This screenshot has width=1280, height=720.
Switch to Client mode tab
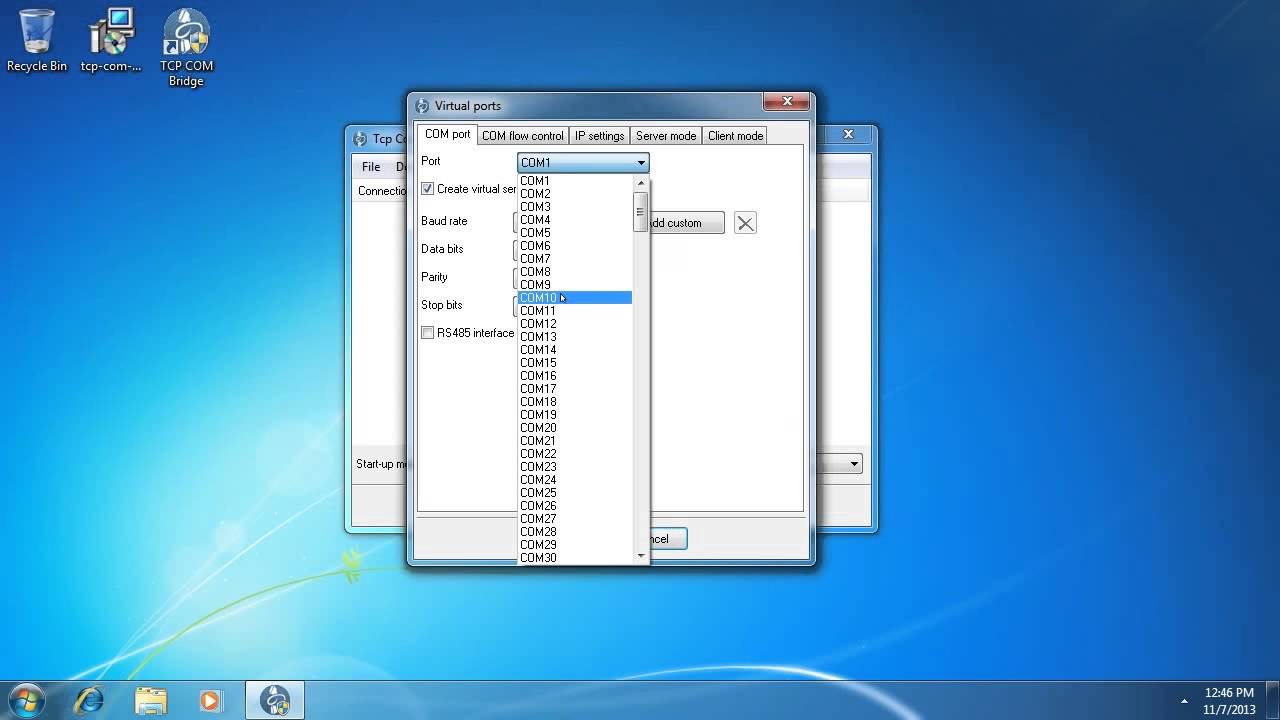[x=736, y=136]
